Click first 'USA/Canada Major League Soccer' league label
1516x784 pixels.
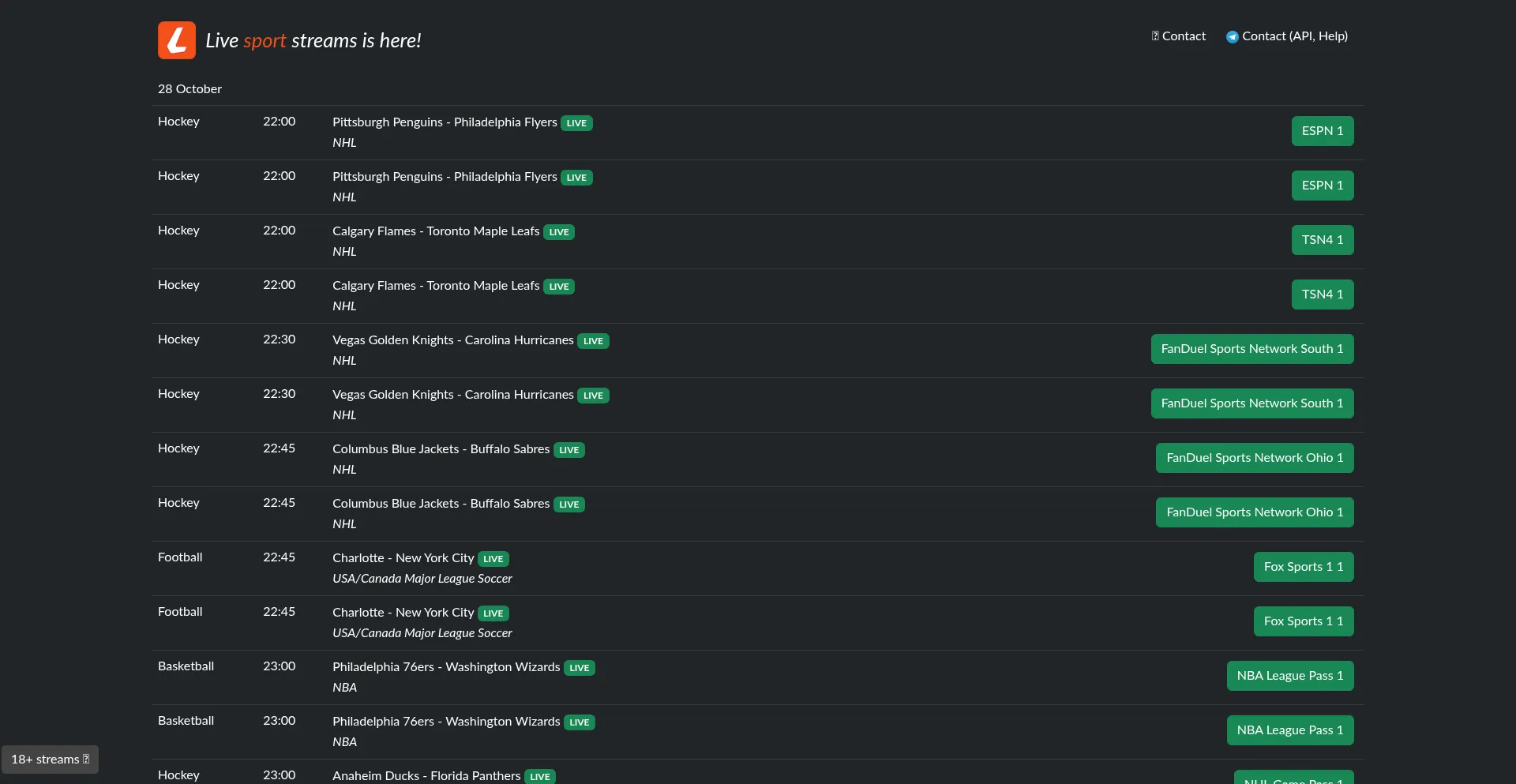click(x=422, y=579)
